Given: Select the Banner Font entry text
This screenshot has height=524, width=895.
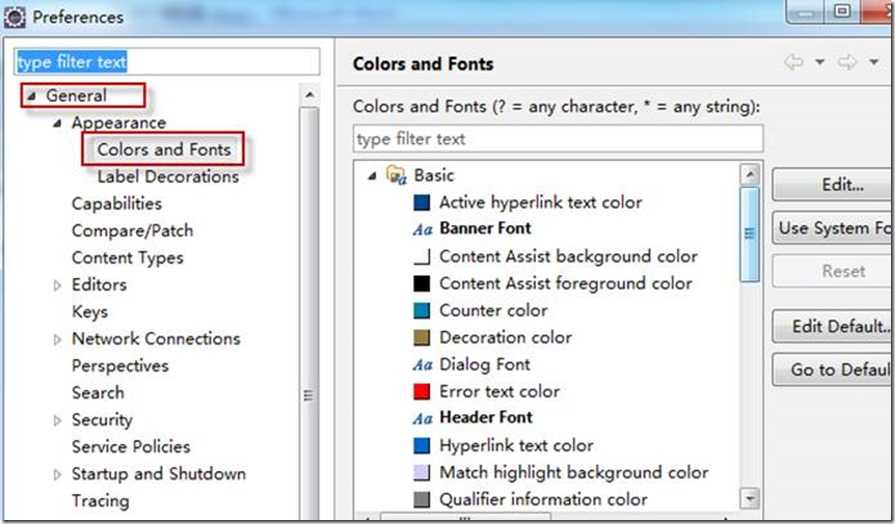Looking at the screenshot, I should (485, 228).
